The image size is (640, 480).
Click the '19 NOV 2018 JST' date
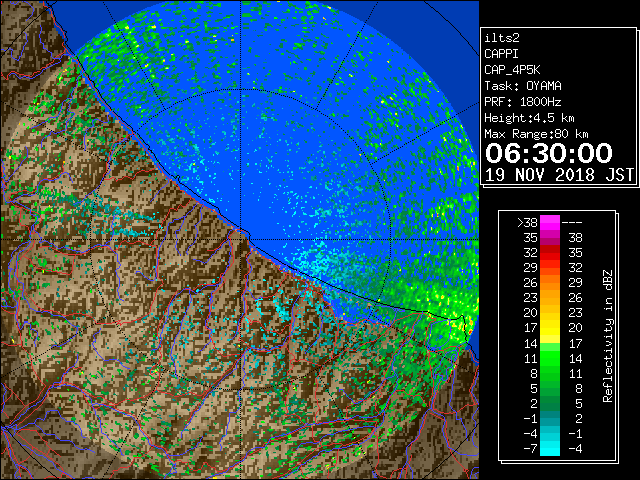tap(559, 175)
